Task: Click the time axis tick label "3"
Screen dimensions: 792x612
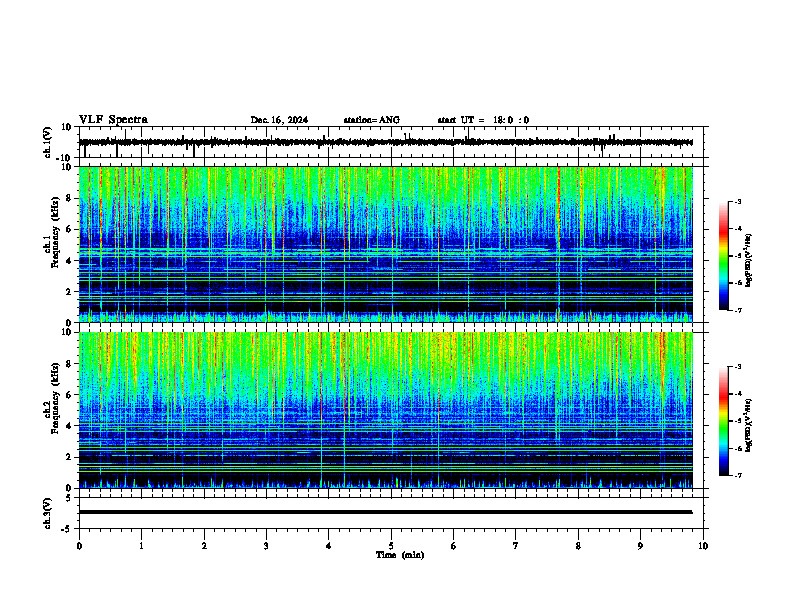Action: (266, 546)
